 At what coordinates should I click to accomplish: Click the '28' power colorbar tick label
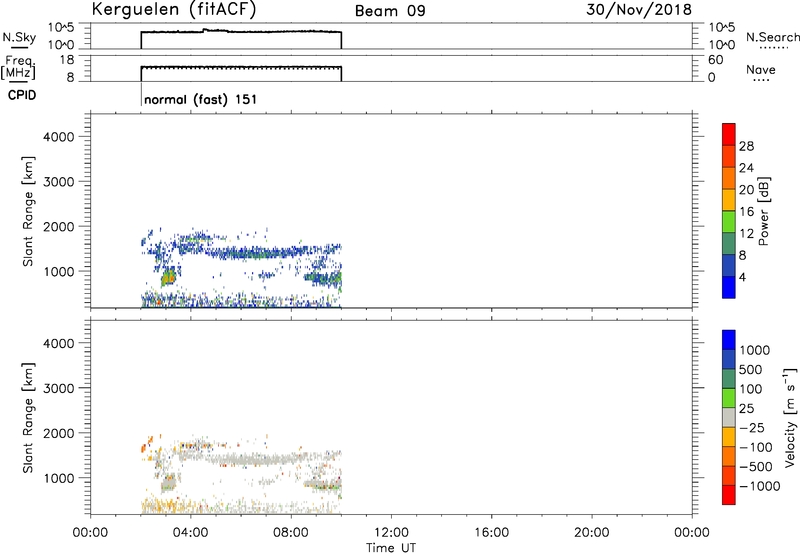pos(746,146)
